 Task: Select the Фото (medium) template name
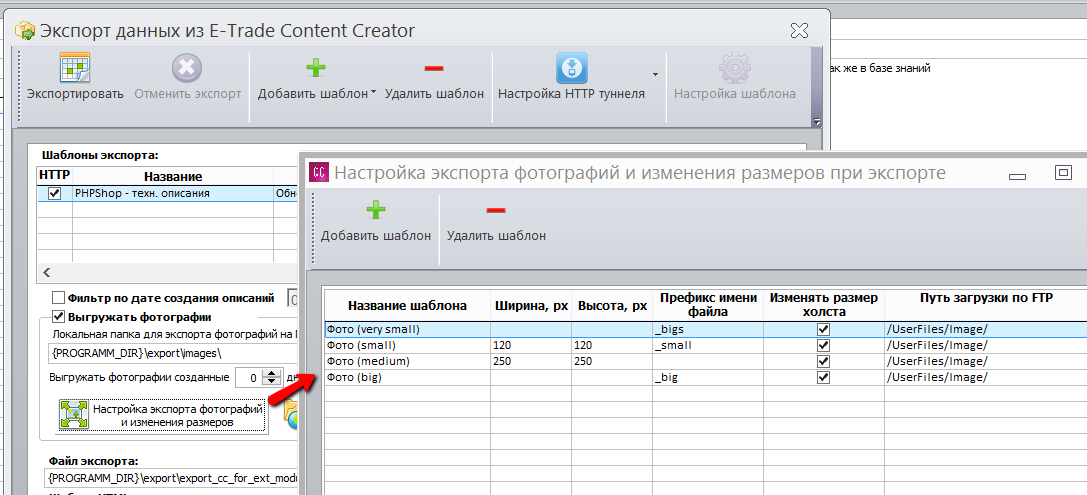click(x=368, y=361)
